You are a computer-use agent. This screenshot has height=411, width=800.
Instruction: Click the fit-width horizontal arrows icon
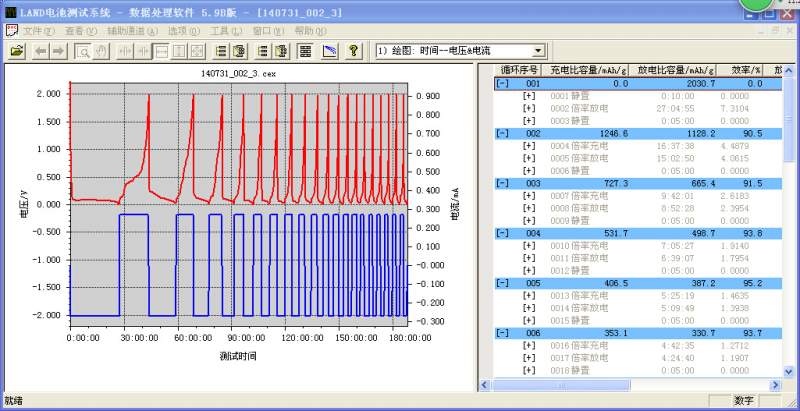pos(161,51)
